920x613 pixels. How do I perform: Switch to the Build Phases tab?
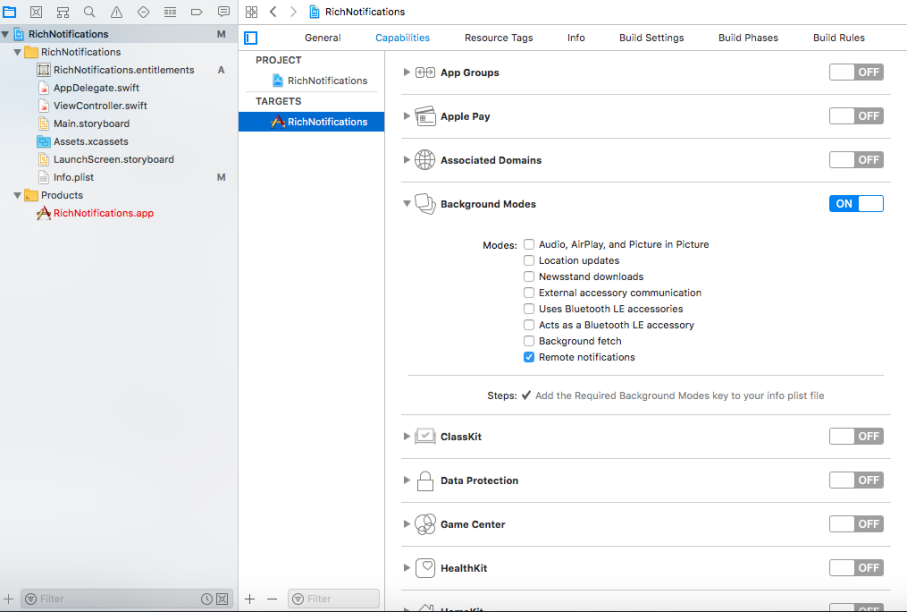tap(748, 38)
